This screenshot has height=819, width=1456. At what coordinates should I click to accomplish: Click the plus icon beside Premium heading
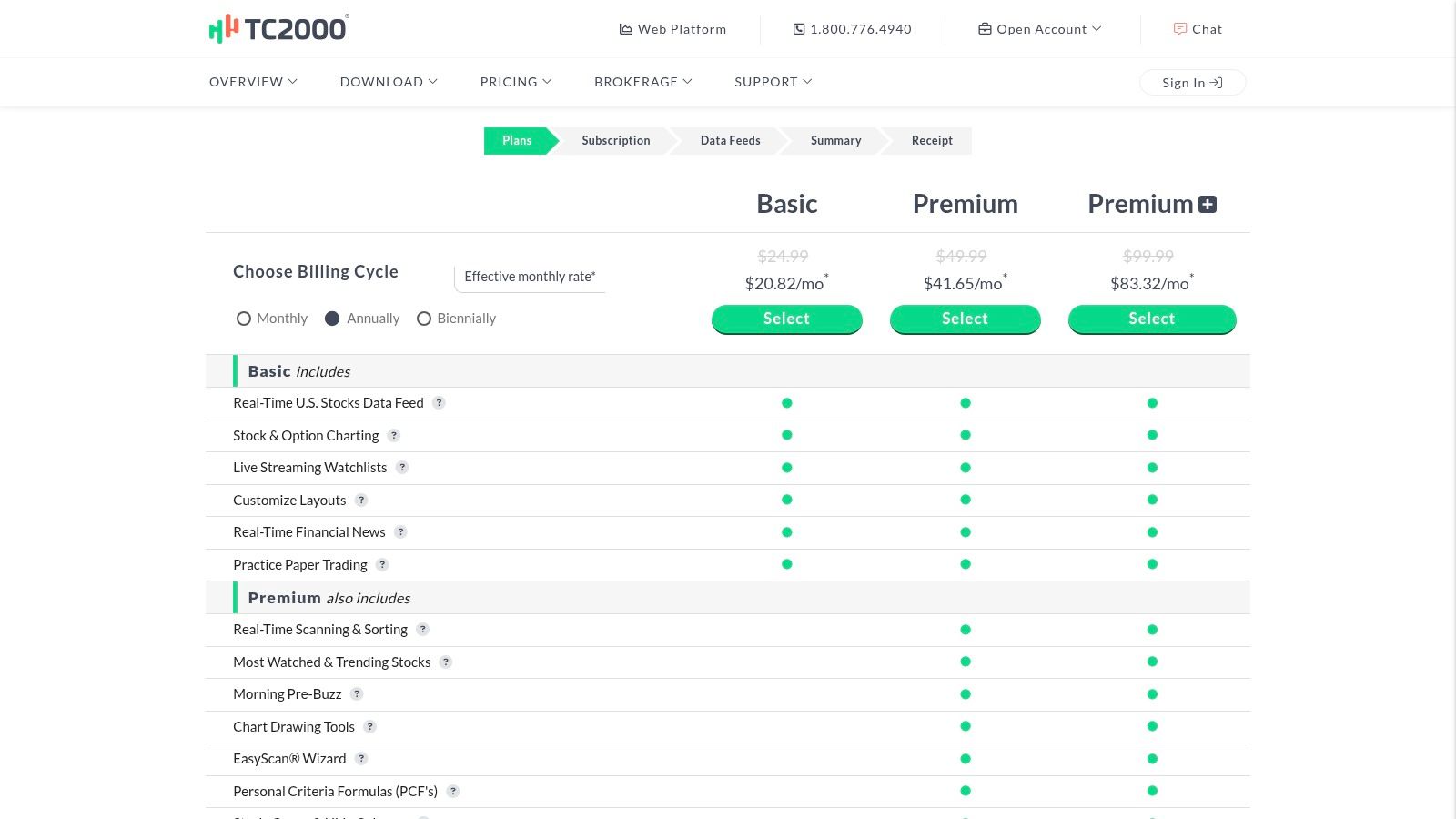pyautogui.click(x=1208, y=205)
